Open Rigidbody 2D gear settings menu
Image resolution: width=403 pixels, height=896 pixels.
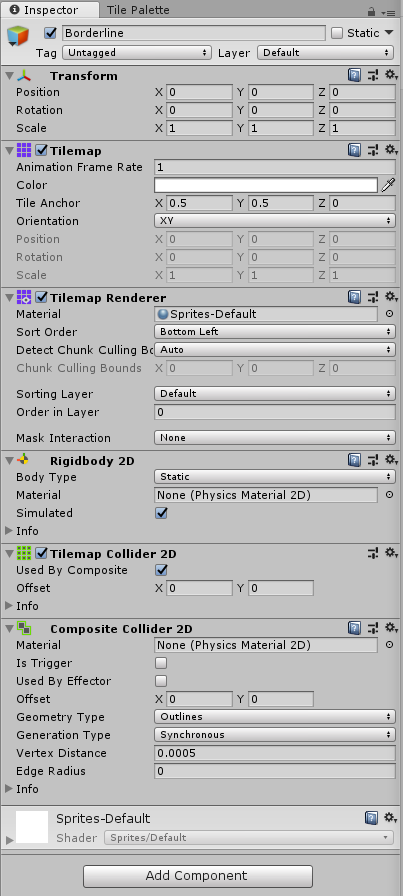click(390, 460)
